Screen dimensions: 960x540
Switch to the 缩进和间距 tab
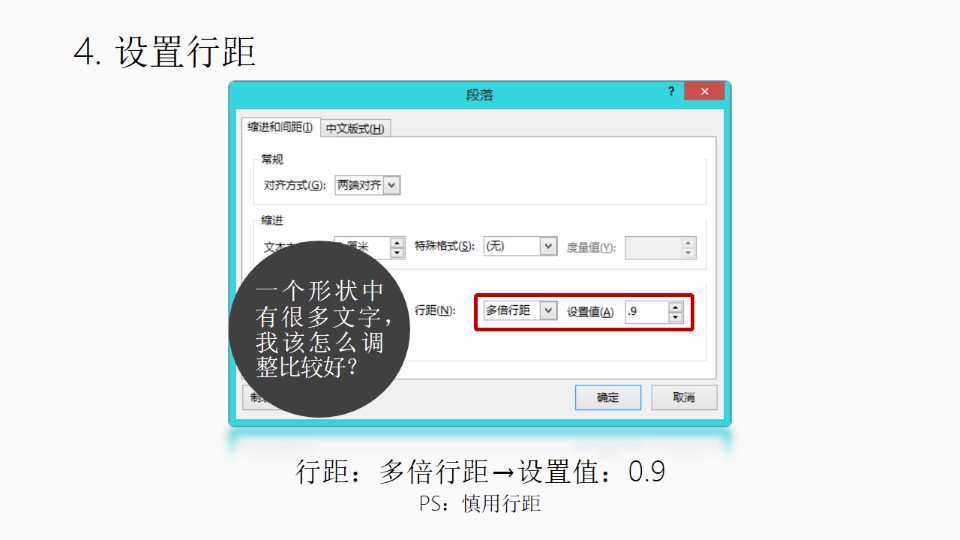[280, 127]
